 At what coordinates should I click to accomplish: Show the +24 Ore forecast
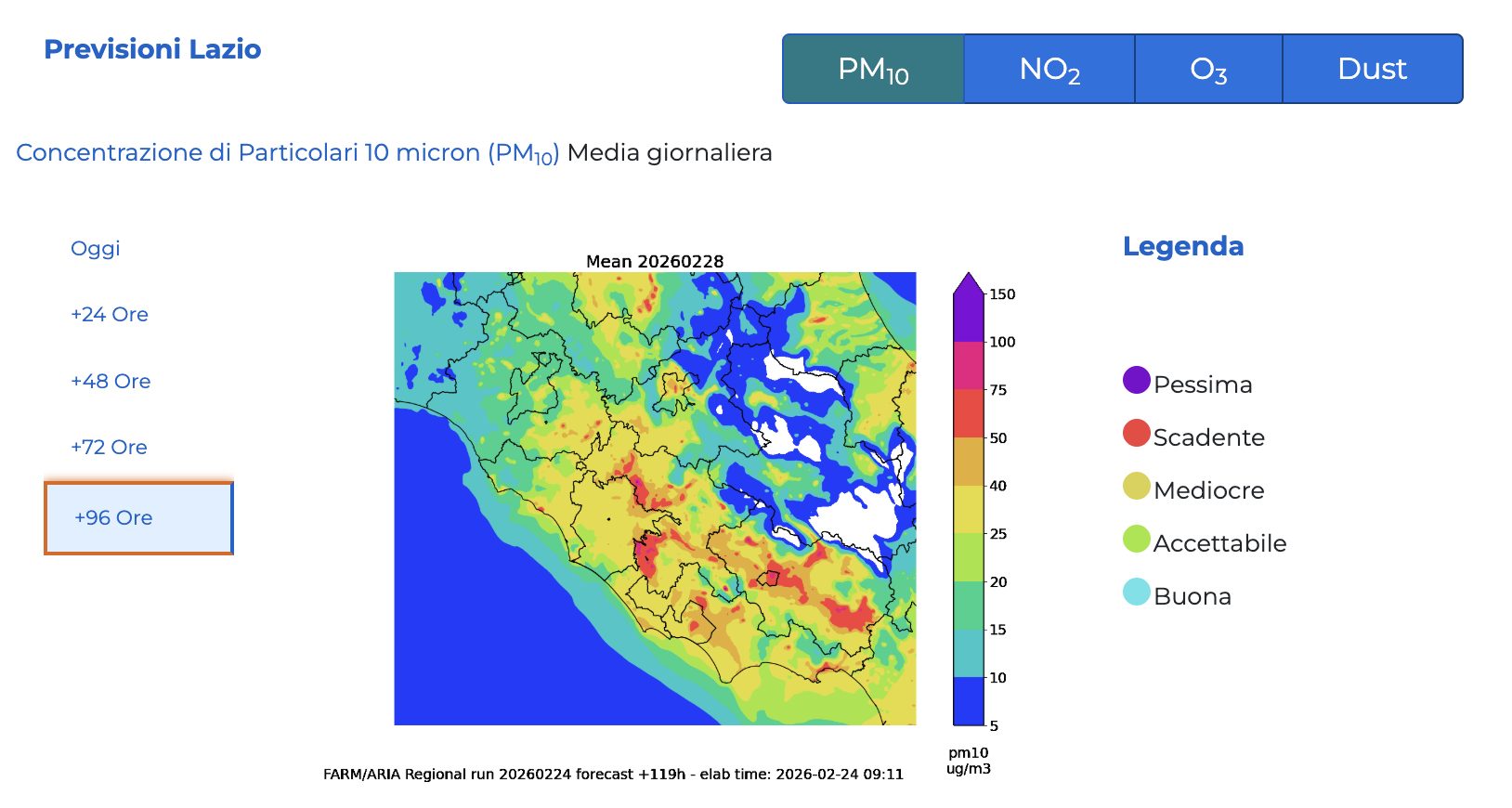110,315
